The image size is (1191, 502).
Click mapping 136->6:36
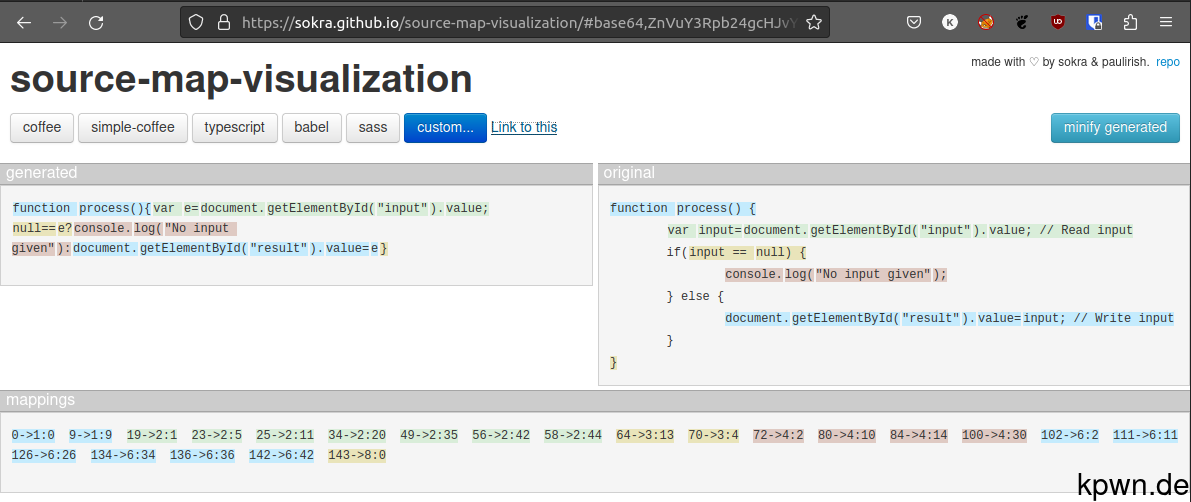click(x=203, y=456)
